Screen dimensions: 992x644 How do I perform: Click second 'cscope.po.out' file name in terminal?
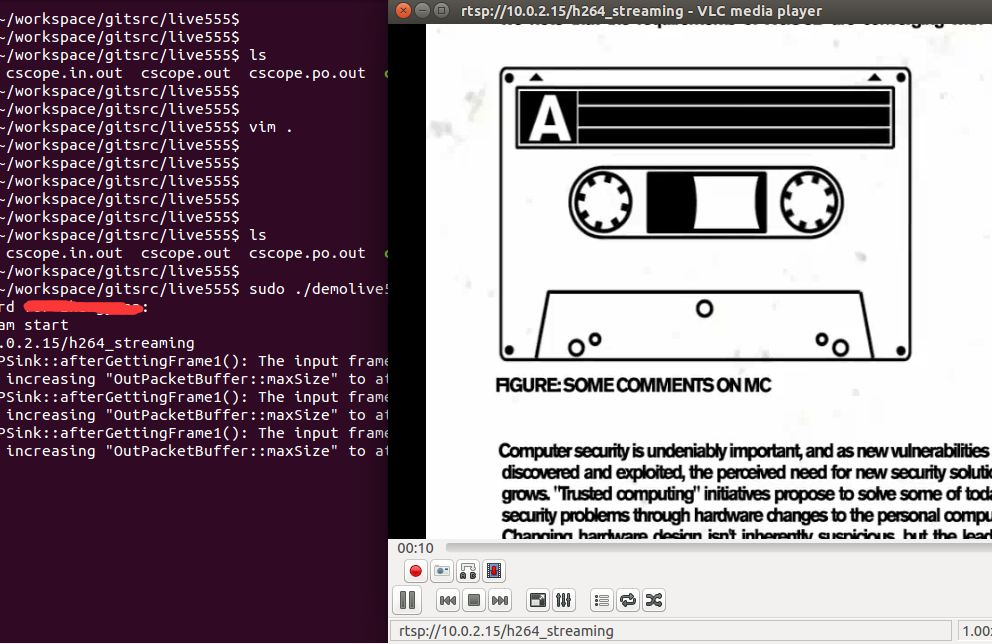tap(307, 253)
